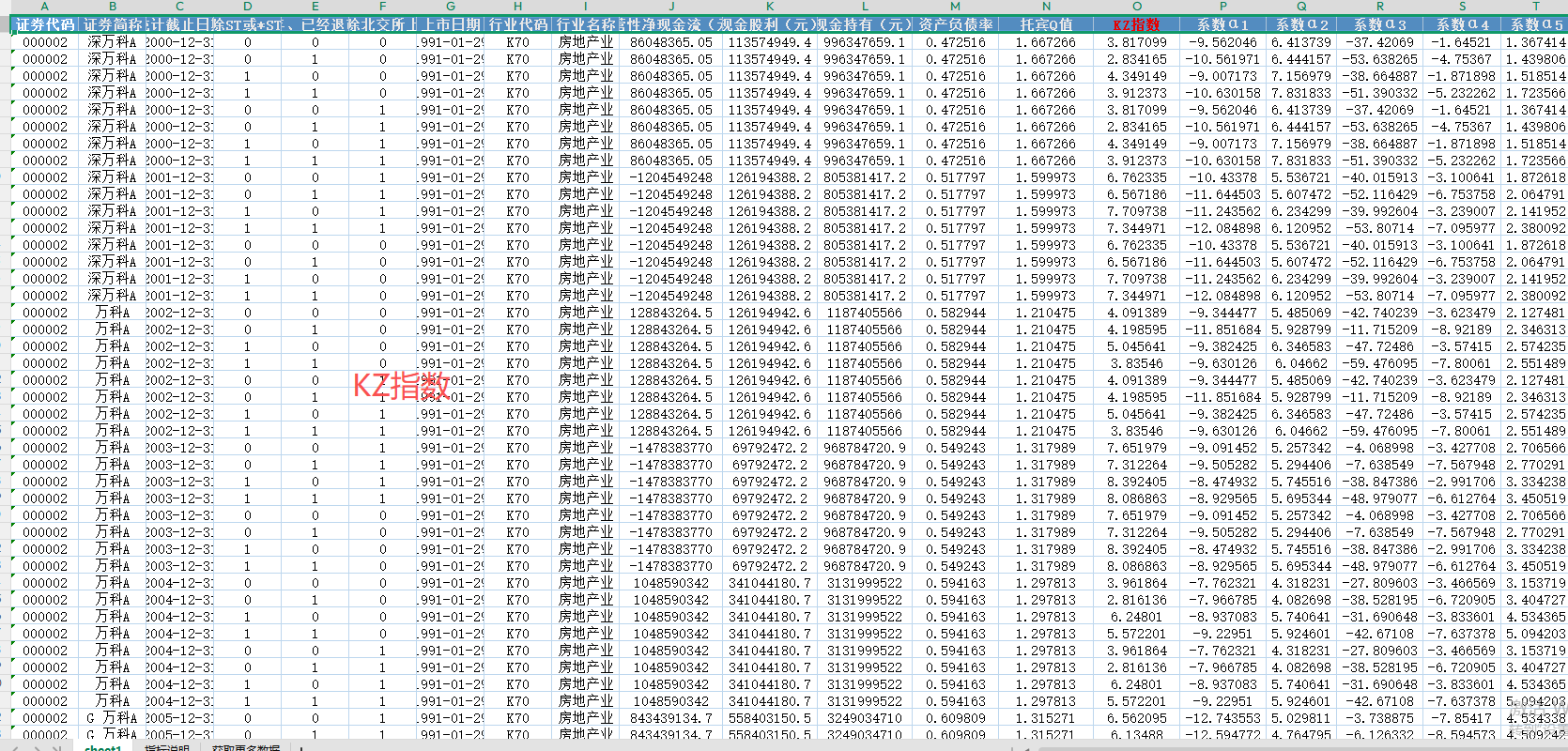The height and width of the screenshot is (751, 1568).
Task: Select column N by its letter header
Action: click(1046, 7)
